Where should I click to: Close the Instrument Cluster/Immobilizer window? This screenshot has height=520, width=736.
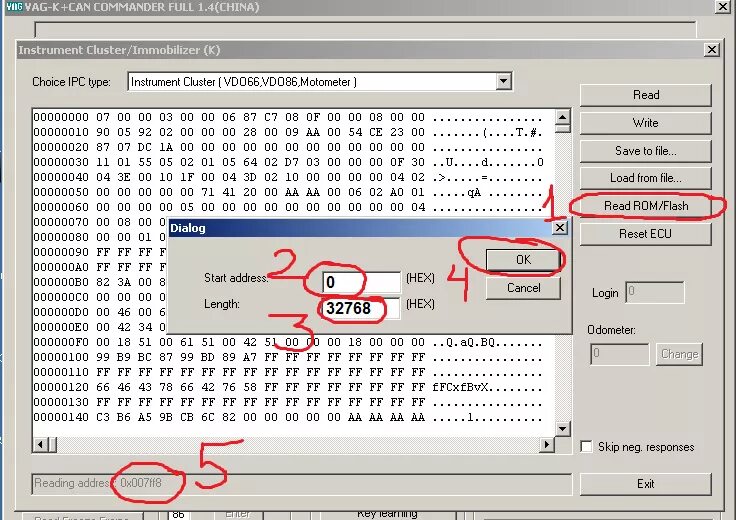(x=712, y=50)
